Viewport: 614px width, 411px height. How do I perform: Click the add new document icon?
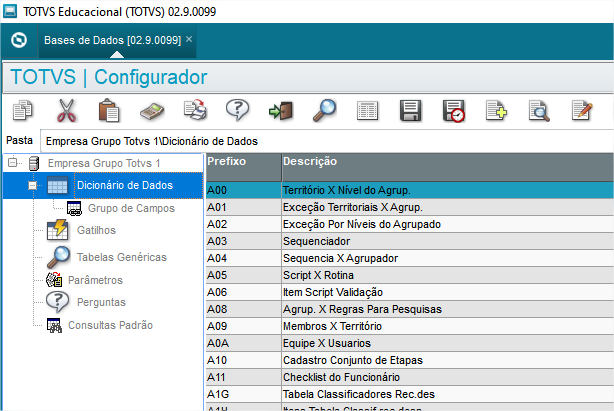point(496,110)
